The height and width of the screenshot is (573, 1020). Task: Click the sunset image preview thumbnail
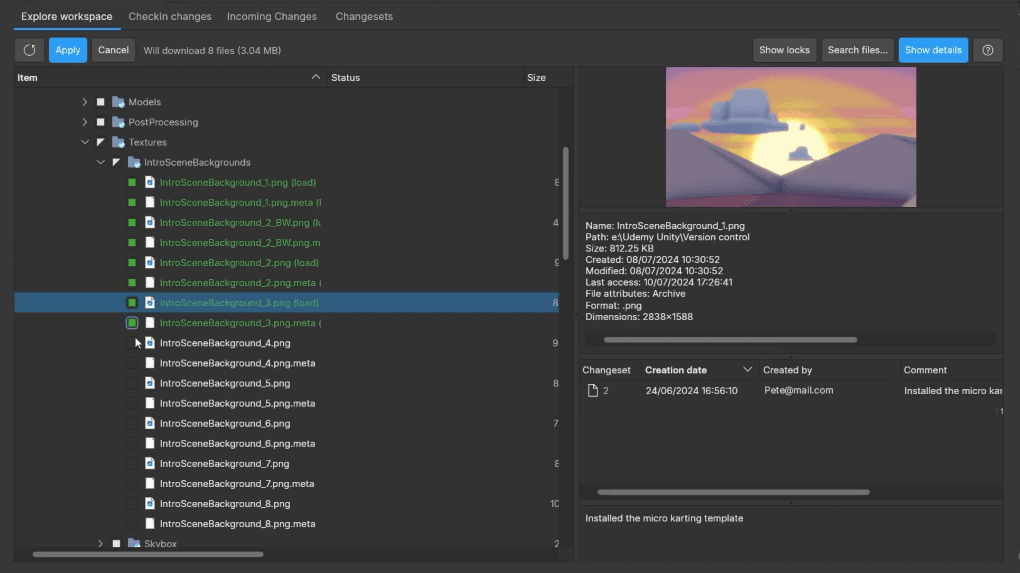click(x=791, y=137)
